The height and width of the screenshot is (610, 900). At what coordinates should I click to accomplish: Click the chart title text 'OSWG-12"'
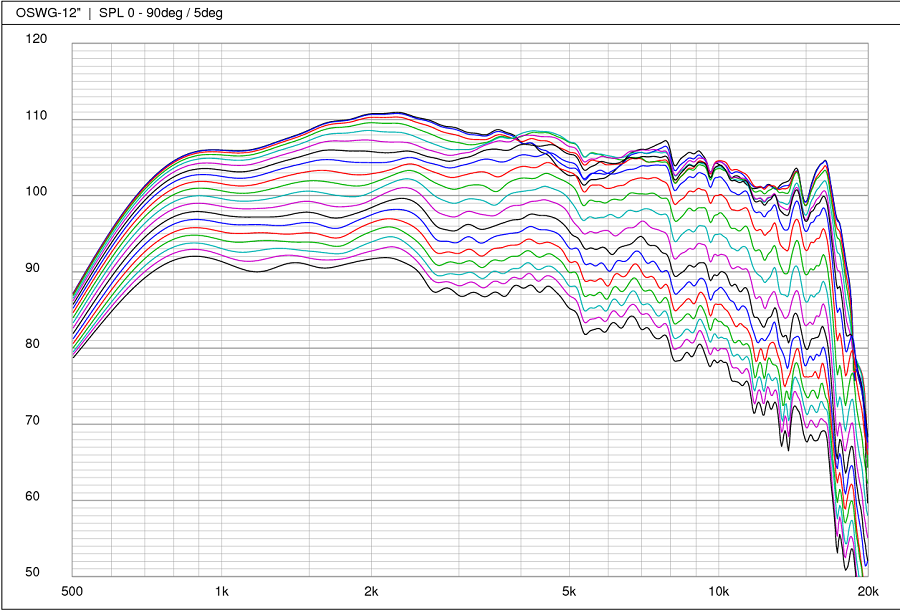(48, 13)
